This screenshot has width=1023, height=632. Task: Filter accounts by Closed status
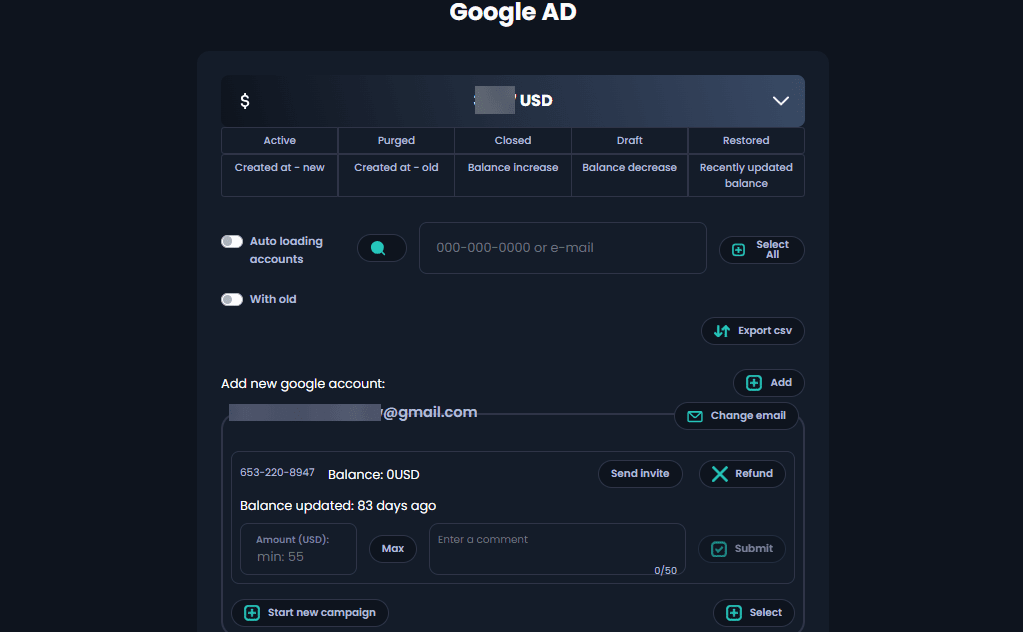pos(513,140)
